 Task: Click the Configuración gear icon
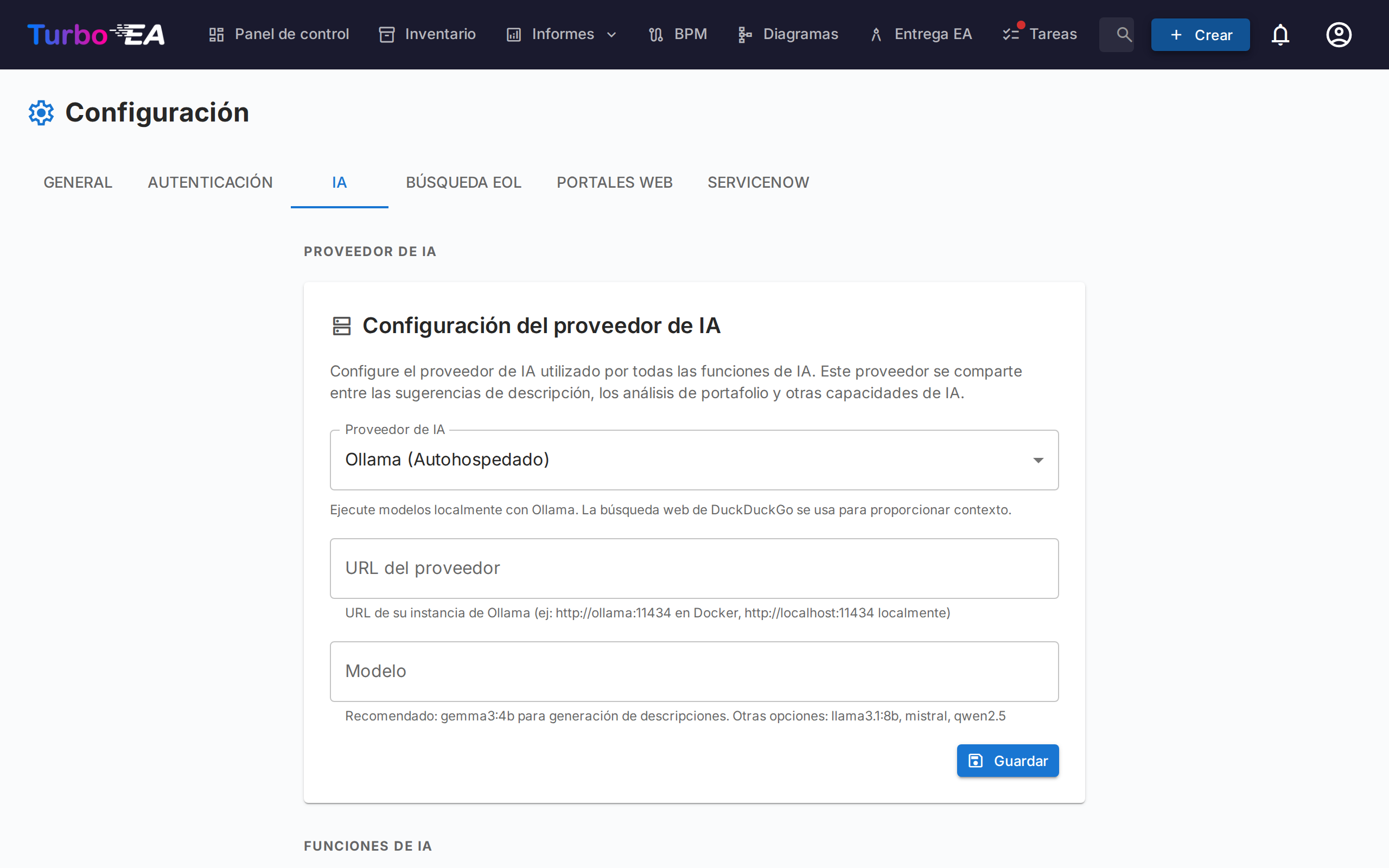click(41, 112)
